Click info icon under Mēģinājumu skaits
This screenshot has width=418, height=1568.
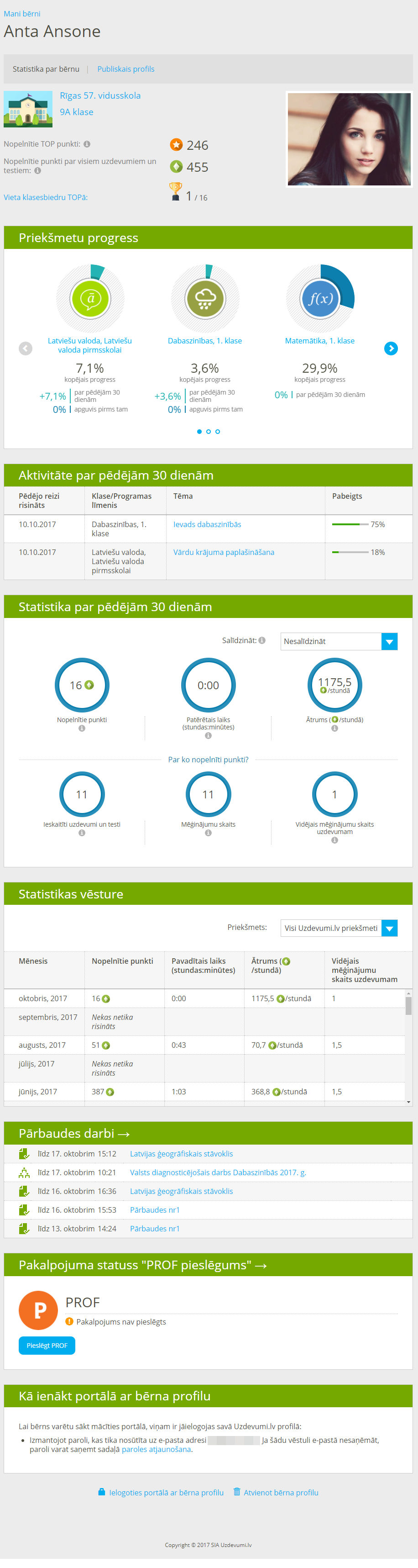[x=208, y=833]
